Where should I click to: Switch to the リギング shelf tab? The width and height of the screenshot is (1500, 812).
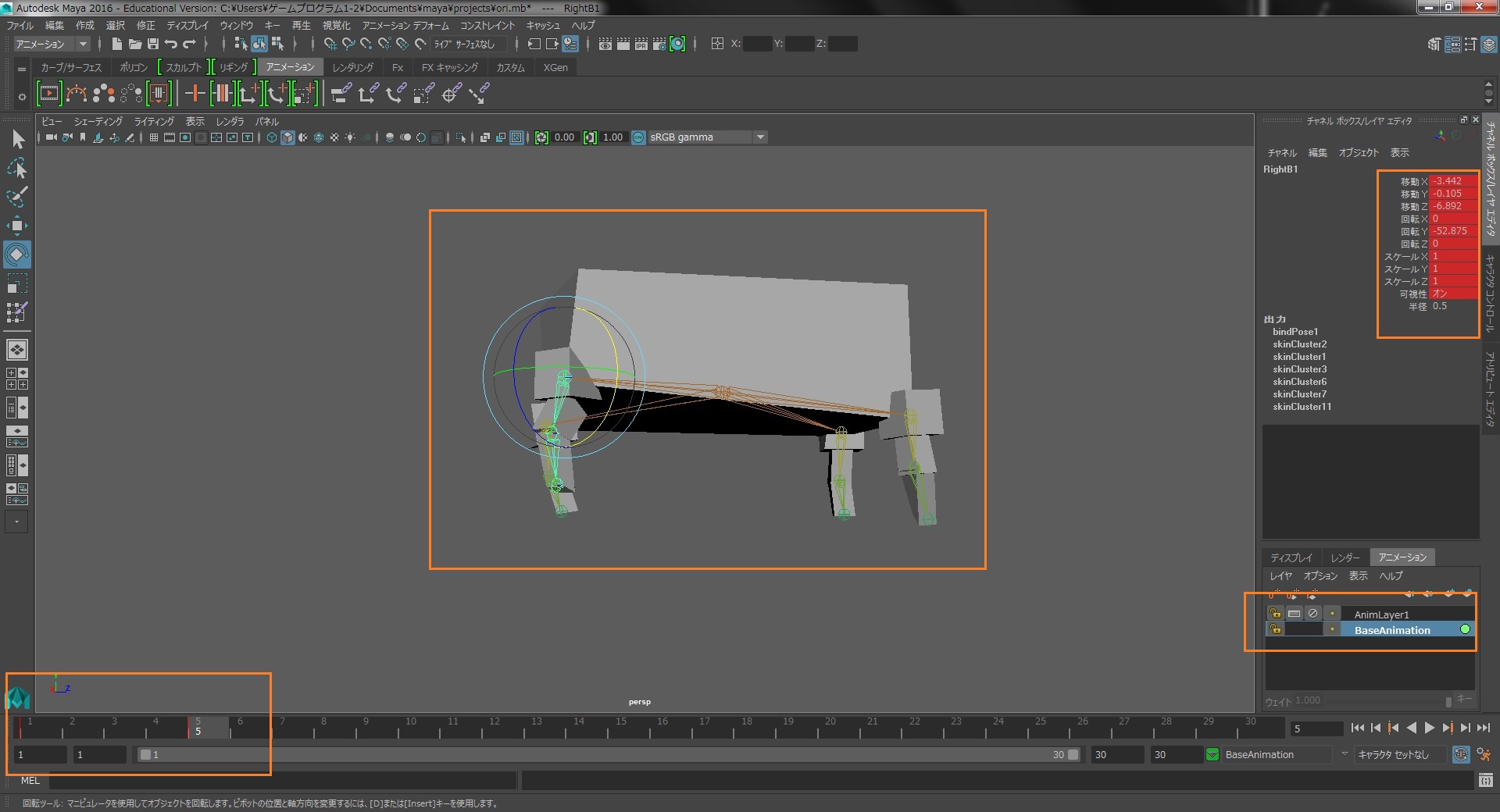(x=233, y=67)
